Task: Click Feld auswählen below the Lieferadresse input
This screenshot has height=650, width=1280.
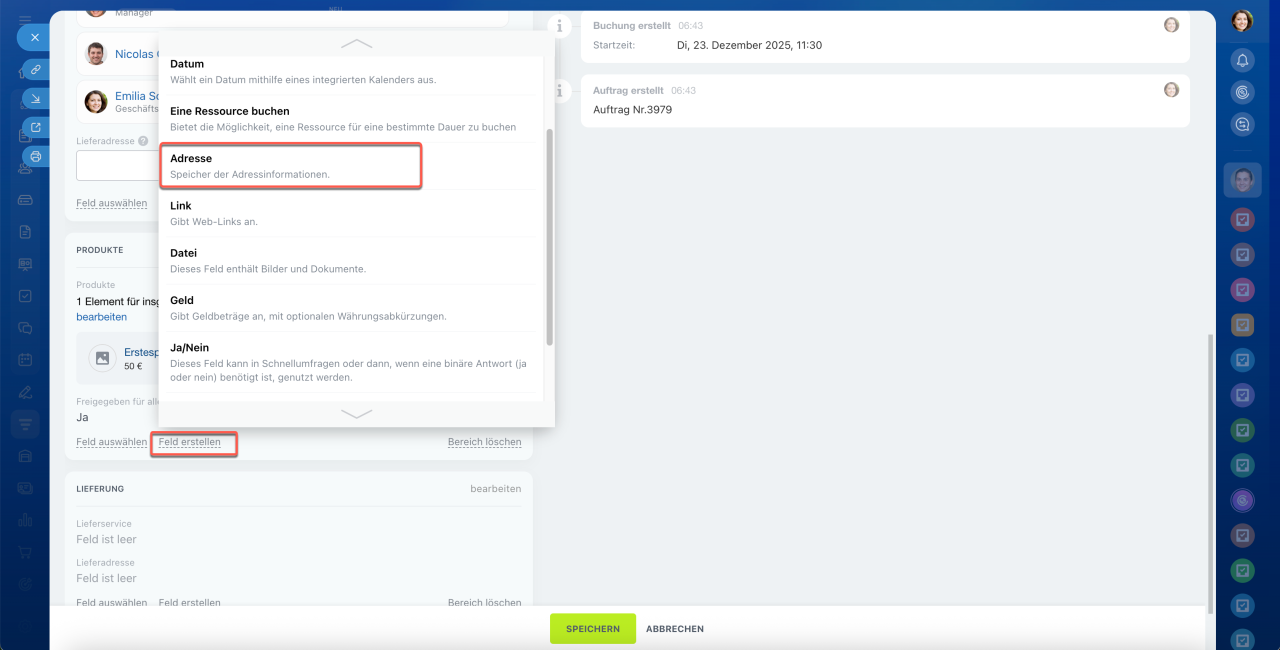Action: coord(112,203)
